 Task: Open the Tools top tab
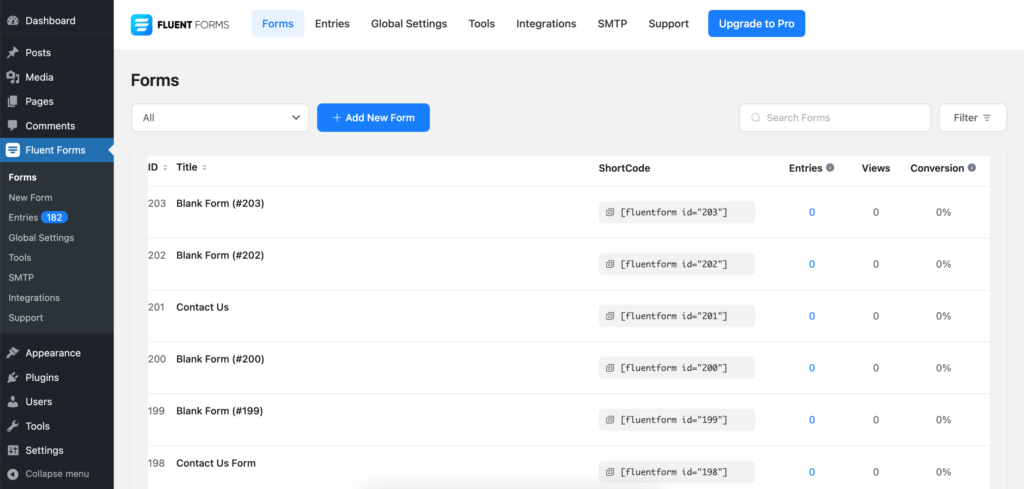pos(482,24)
